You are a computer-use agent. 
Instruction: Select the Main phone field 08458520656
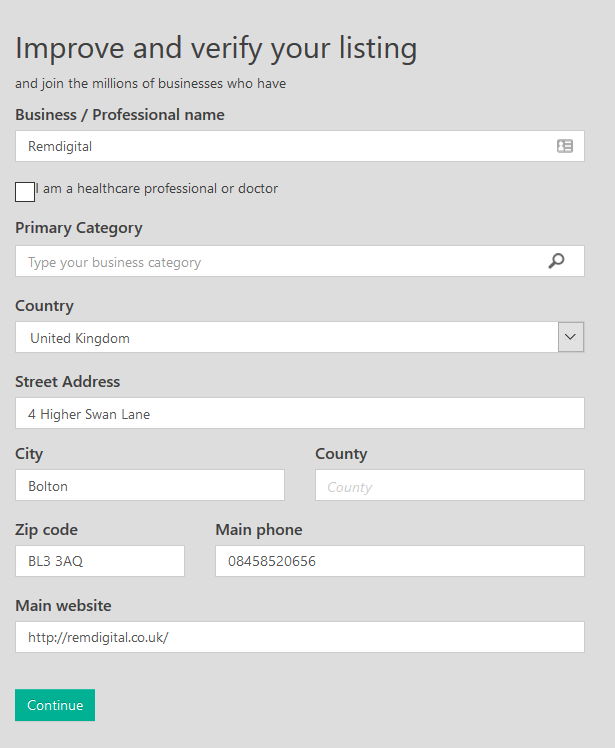pos(400,561)
